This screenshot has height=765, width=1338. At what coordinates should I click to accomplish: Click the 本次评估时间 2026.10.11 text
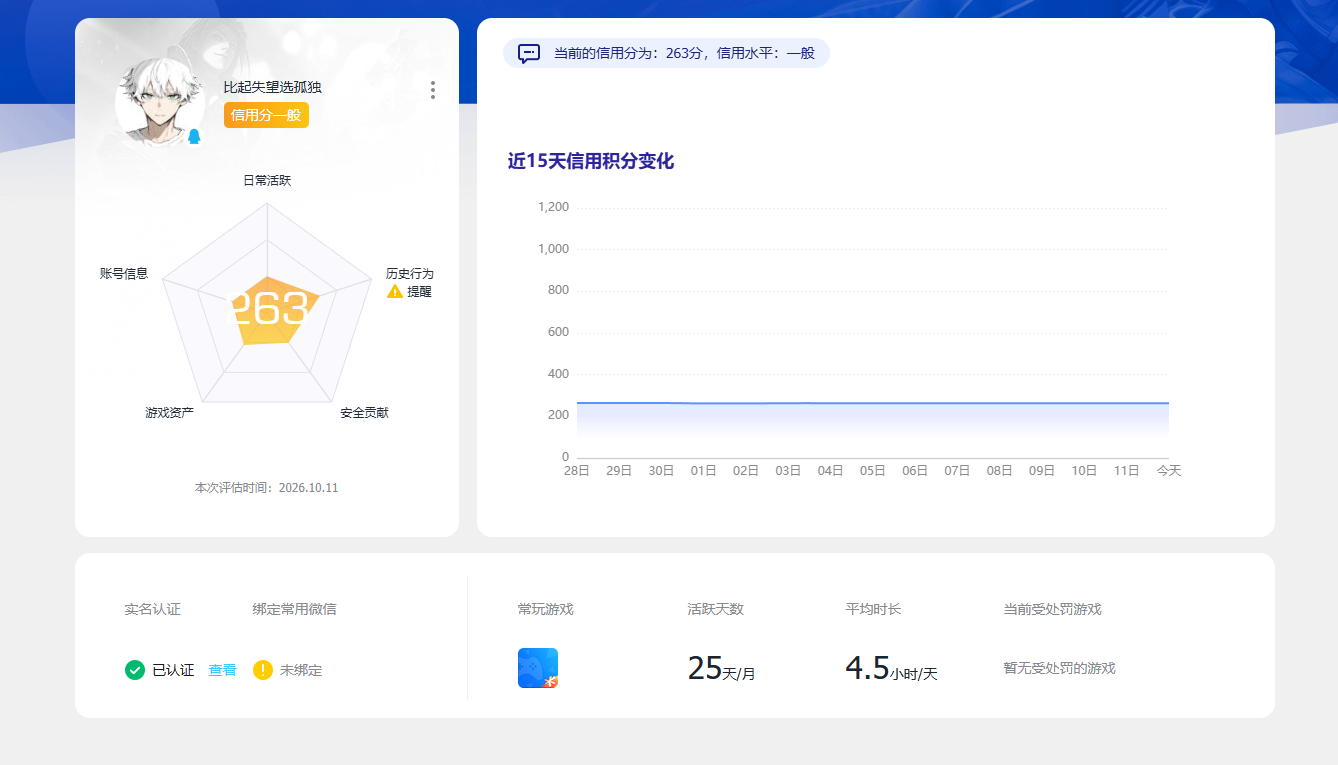(267, 488)
